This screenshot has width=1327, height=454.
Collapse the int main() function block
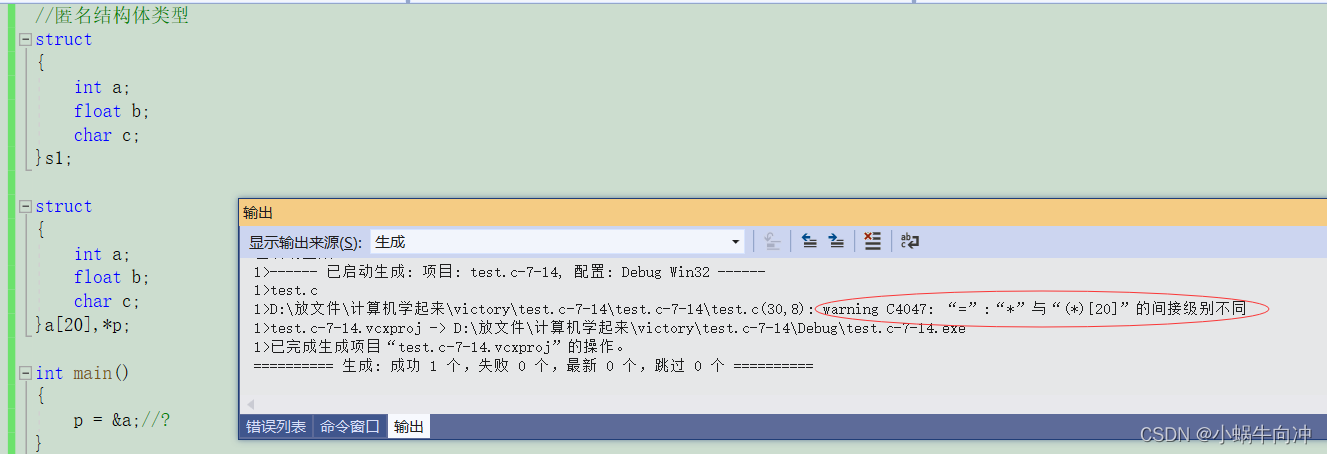pos(25,373)
